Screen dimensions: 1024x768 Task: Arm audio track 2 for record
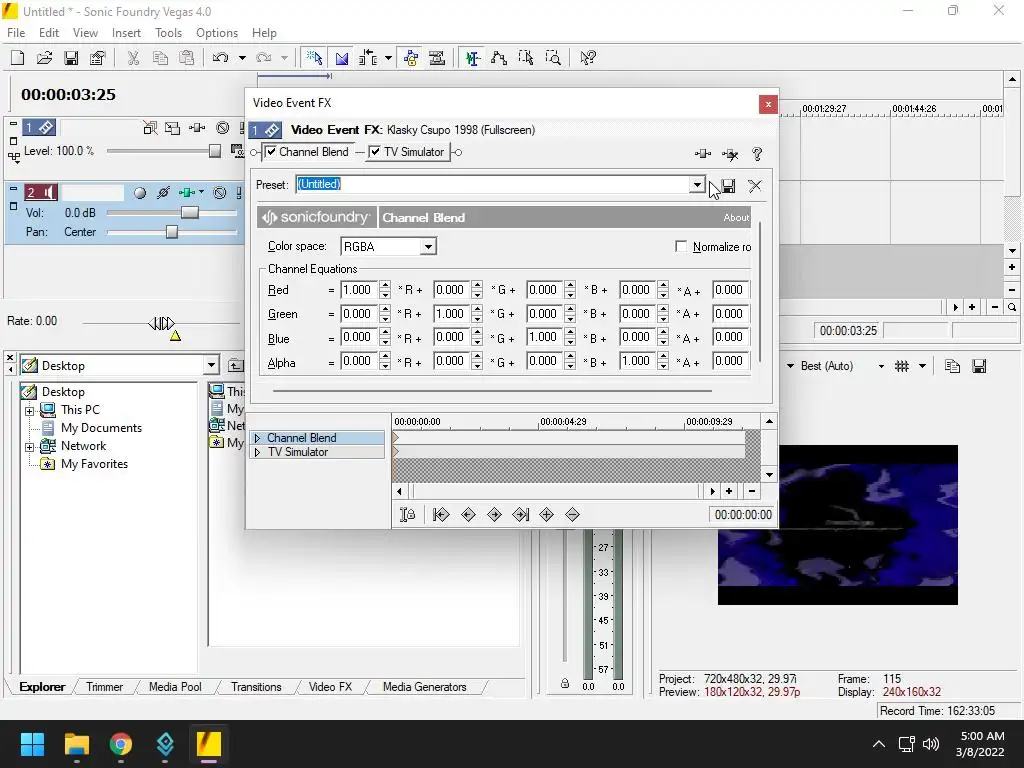140,193
